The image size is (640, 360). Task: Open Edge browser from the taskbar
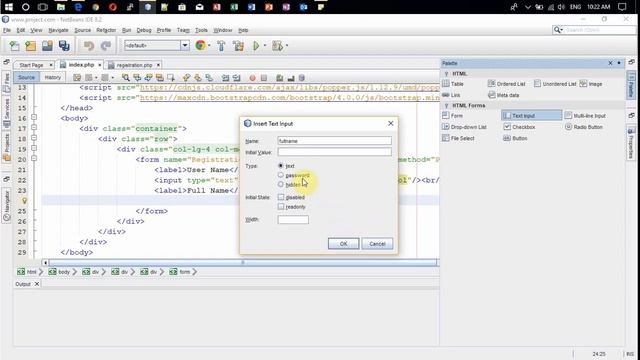[x=78, y=7]
